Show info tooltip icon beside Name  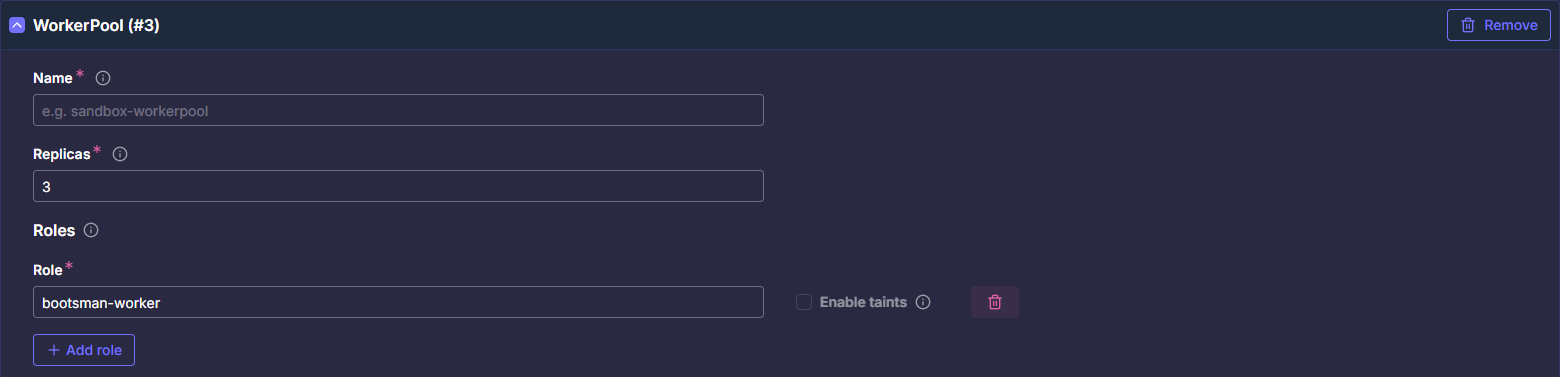click(103, 78)
